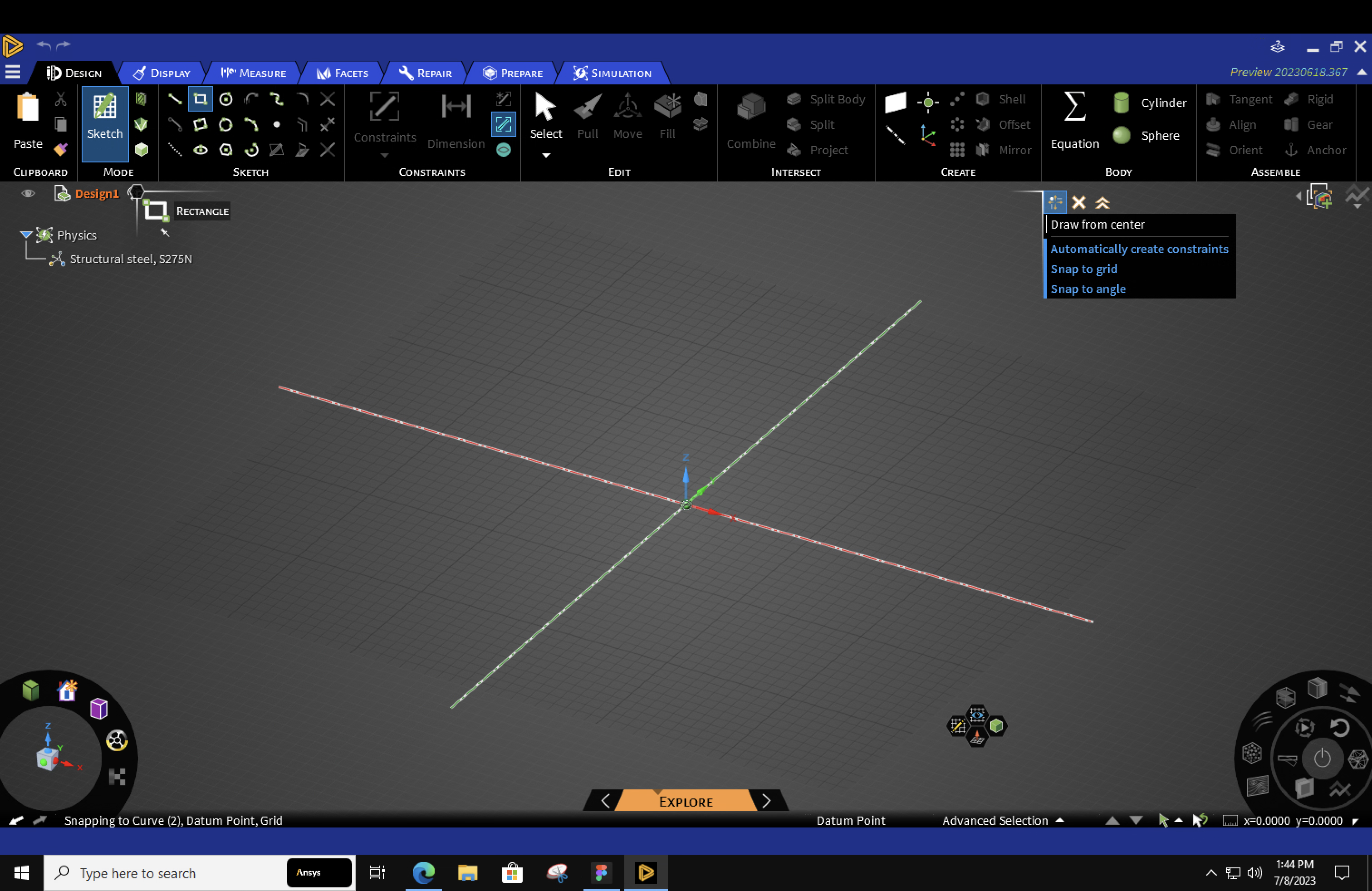
Task: Click the Plane create icon
Action: (895, 102)
